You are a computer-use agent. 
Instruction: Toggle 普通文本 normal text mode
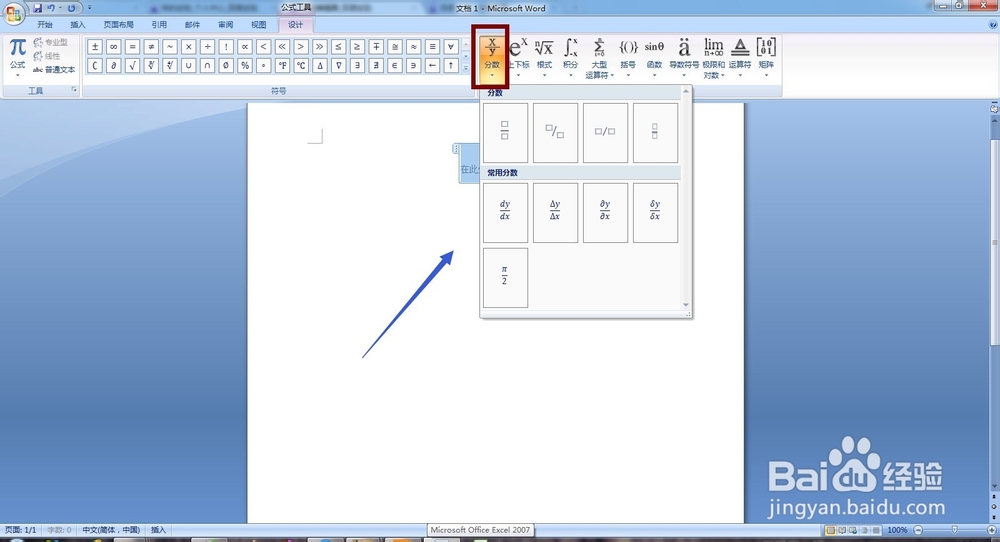pos(54,70)
